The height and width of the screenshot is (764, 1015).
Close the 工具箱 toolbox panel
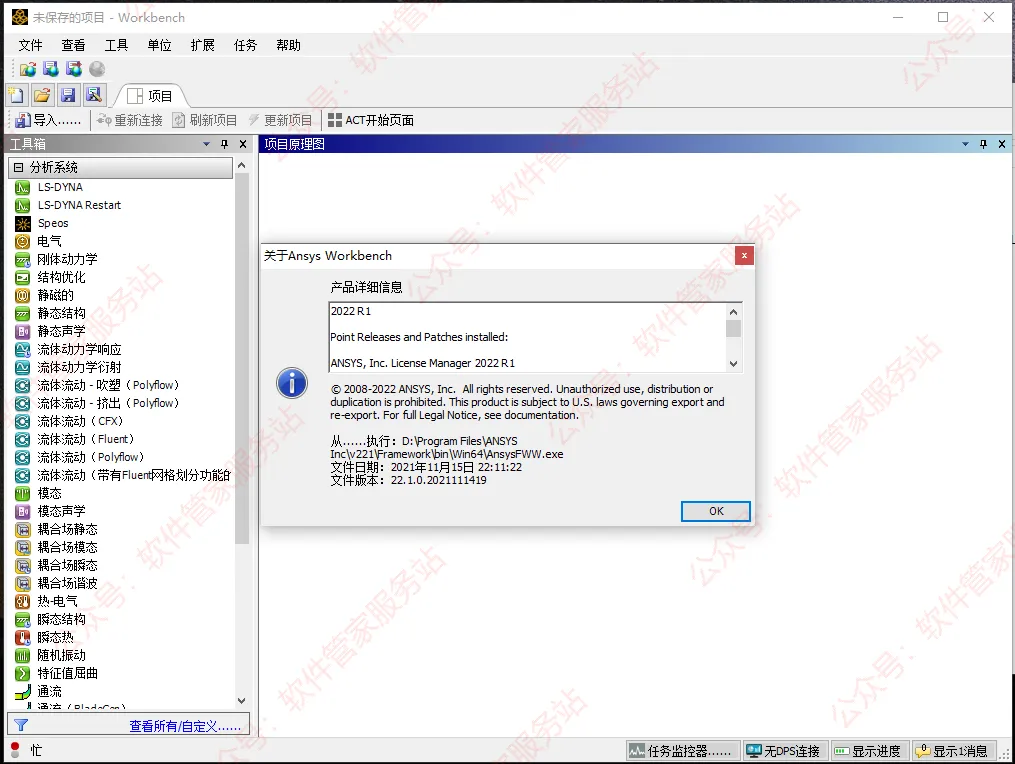tap(243, 144)
